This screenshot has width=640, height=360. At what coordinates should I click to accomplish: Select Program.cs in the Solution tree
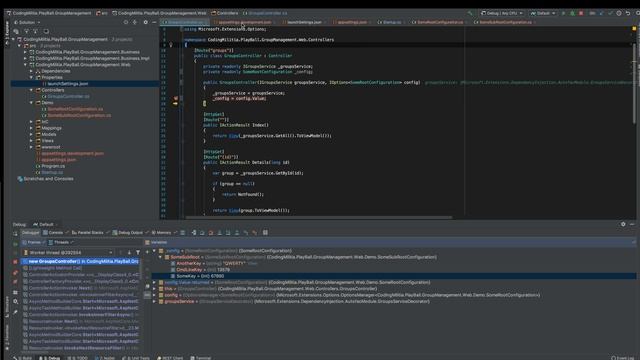click(x=53, y=166)
